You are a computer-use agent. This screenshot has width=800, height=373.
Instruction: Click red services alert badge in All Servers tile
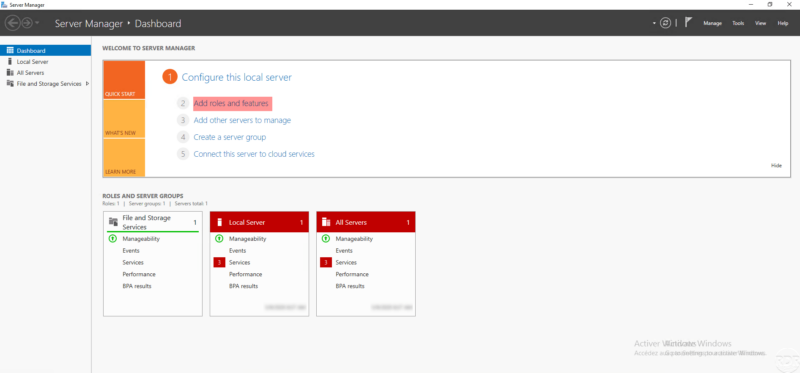point(326,262)
